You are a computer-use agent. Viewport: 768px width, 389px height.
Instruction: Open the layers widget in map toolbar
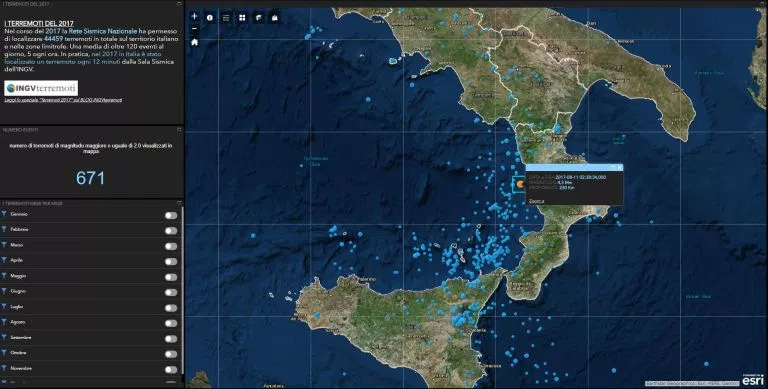click(x=259, y=18)
